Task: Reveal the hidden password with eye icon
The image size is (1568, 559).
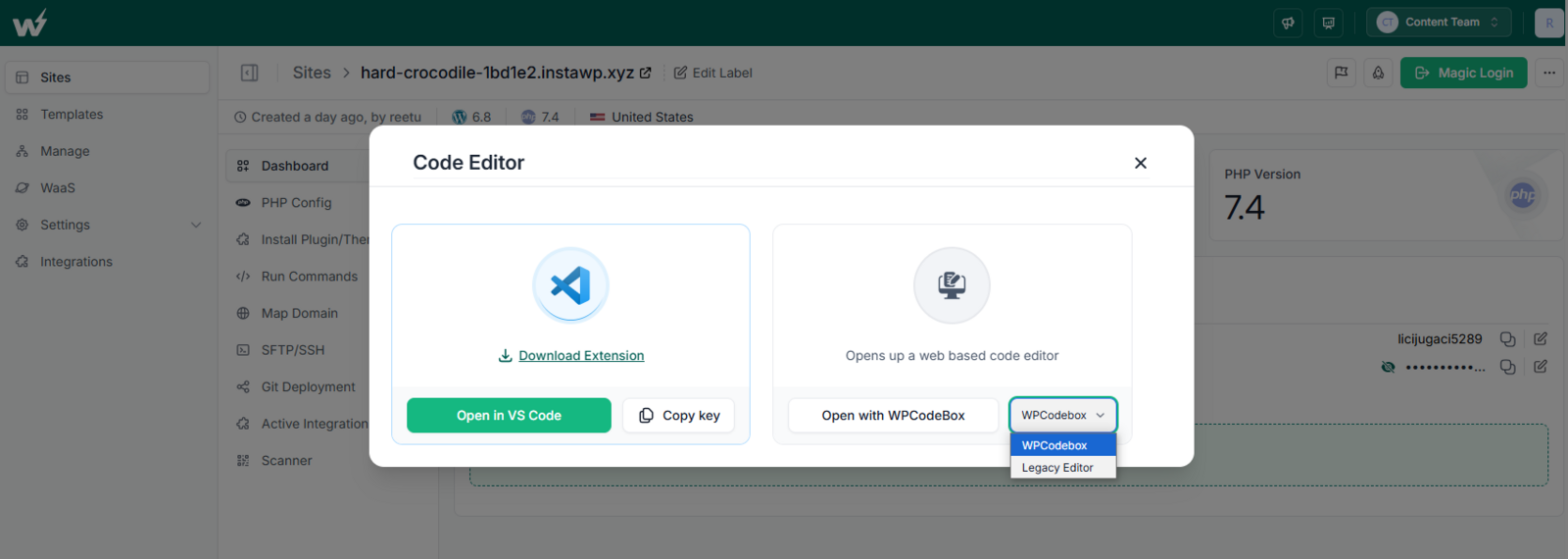Action: coord(1388,368)
